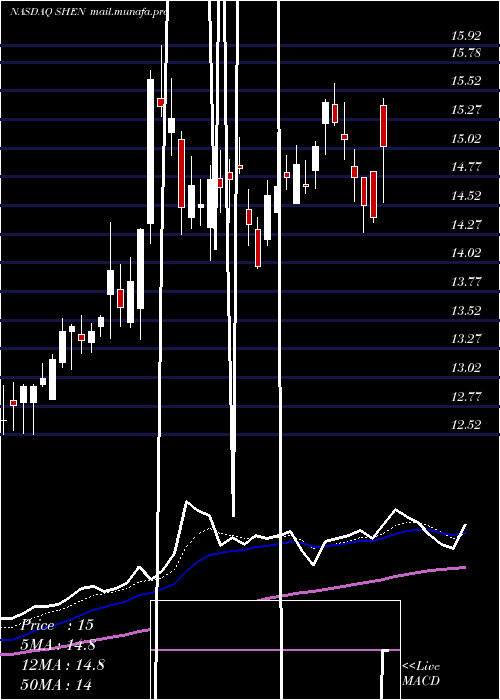
Task: Click the 14.02 price axis label
Action: tap(466, 253)
